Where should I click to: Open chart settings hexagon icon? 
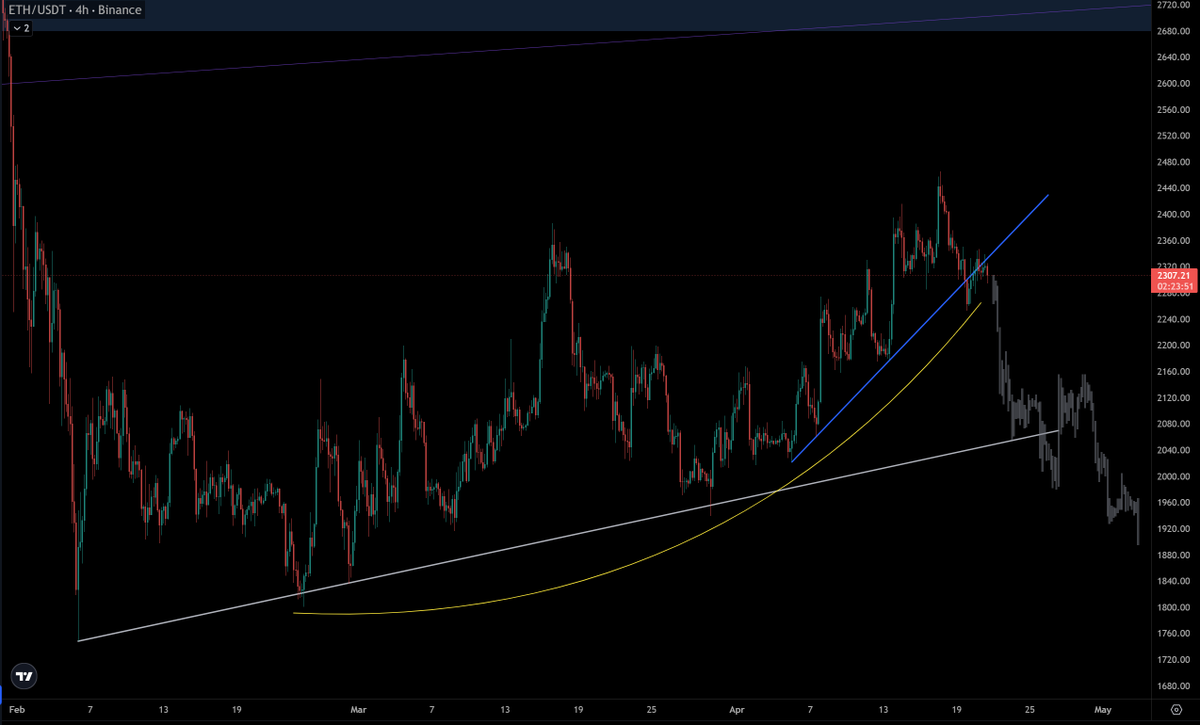click(x=1175, y=709)
